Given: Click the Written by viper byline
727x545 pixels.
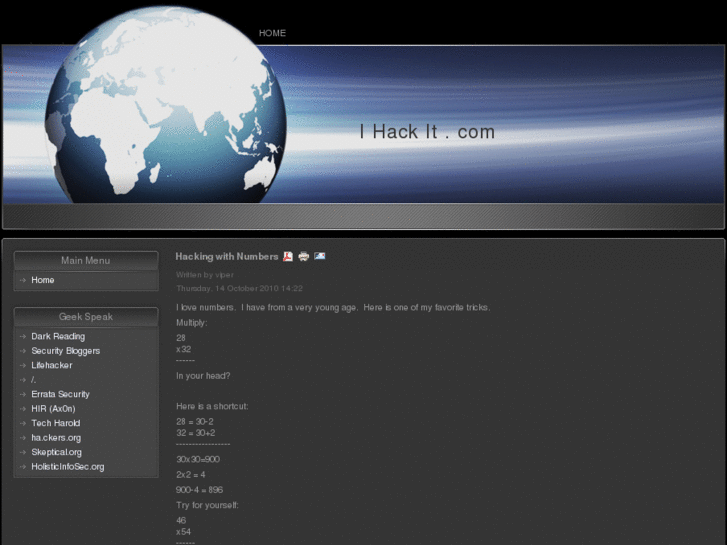Looking at the screenshot, I should 204,275.
